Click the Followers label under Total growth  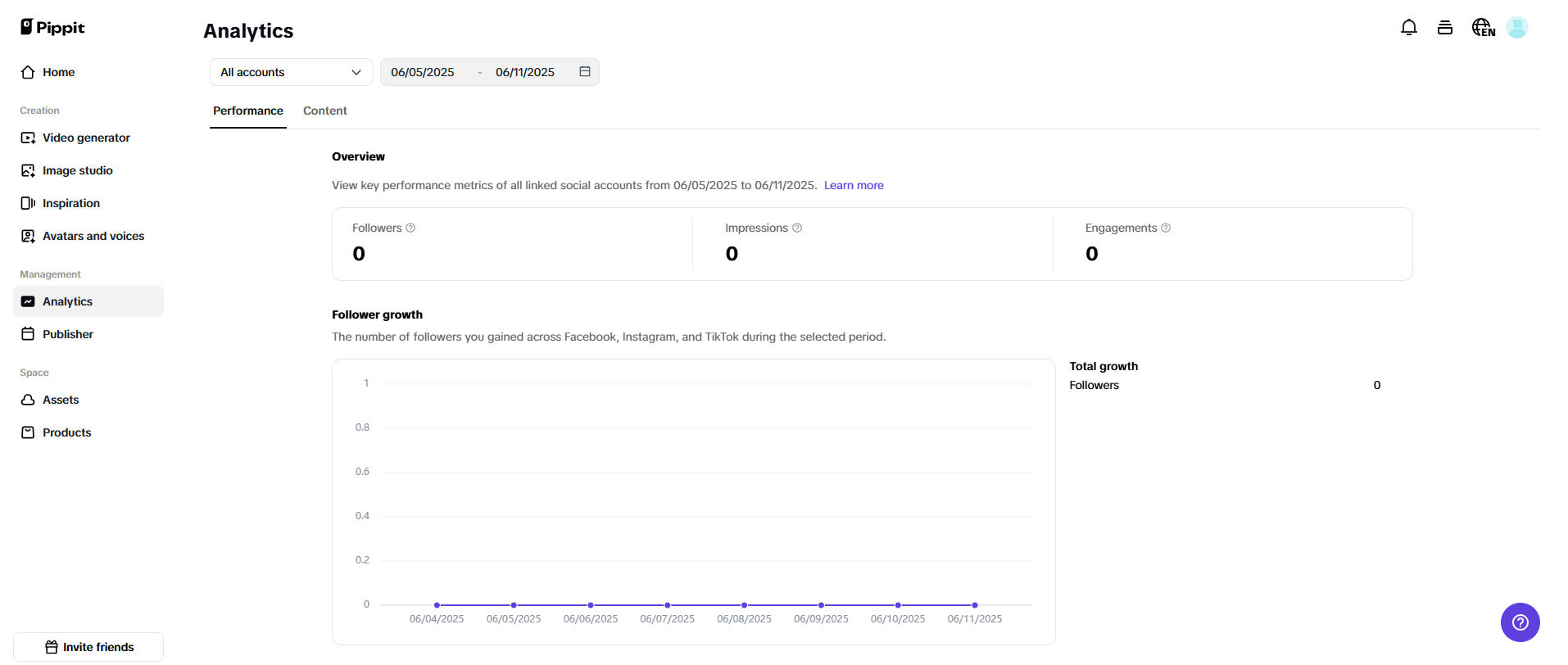click(x=1094, y=385)
